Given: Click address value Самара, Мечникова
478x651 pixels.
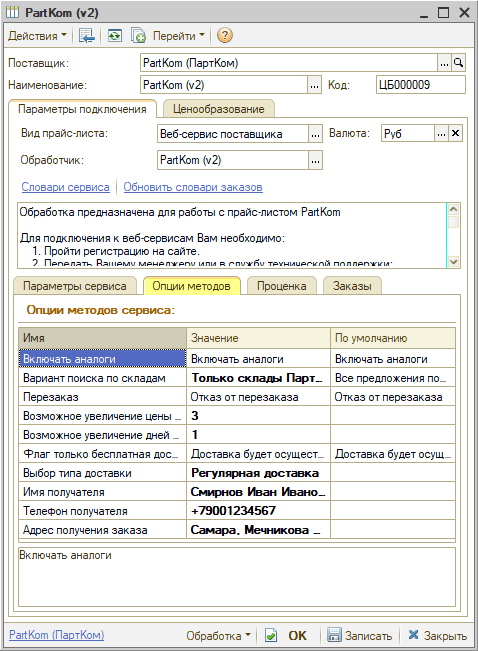Looking at the screenshot, I should [x=258, y=530].
